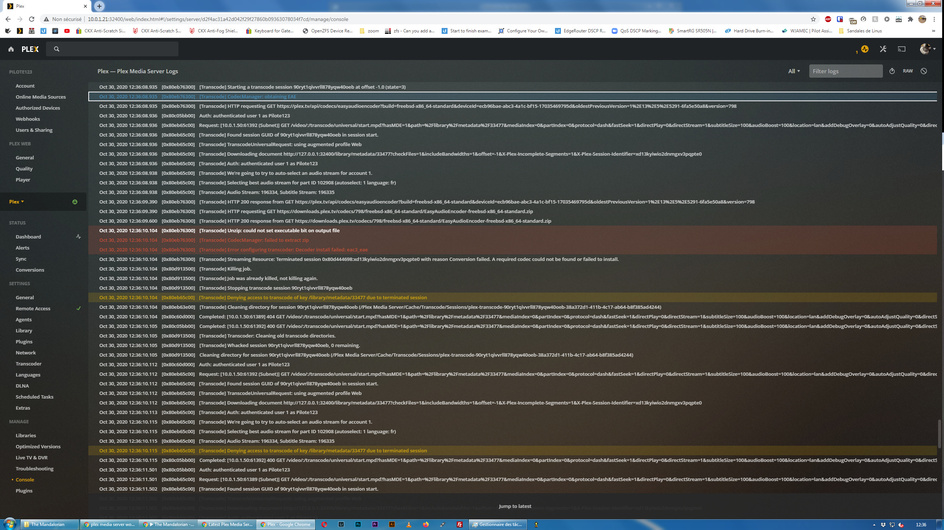Click Jump to latest button
The image size is (944, 530).
[515, 507]
